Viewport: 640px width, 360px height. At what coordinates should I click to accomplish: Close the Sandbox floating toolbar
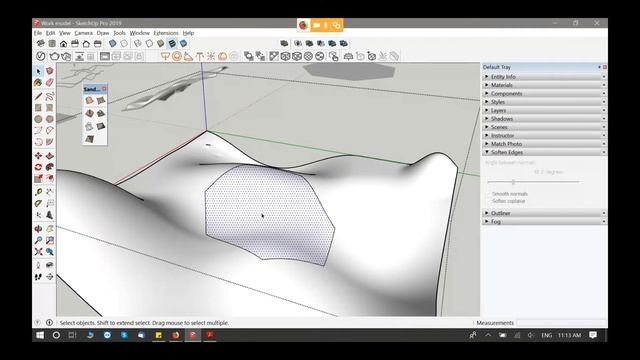pos(104,89)
